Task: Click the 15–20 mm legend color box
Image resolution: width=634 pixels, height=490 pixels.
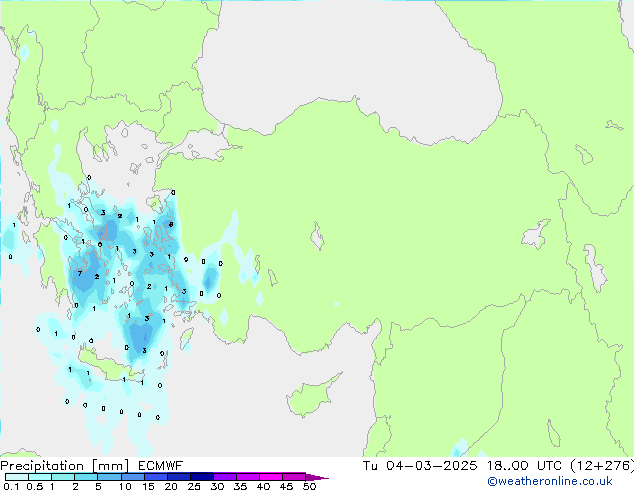Action: [156, 477]
